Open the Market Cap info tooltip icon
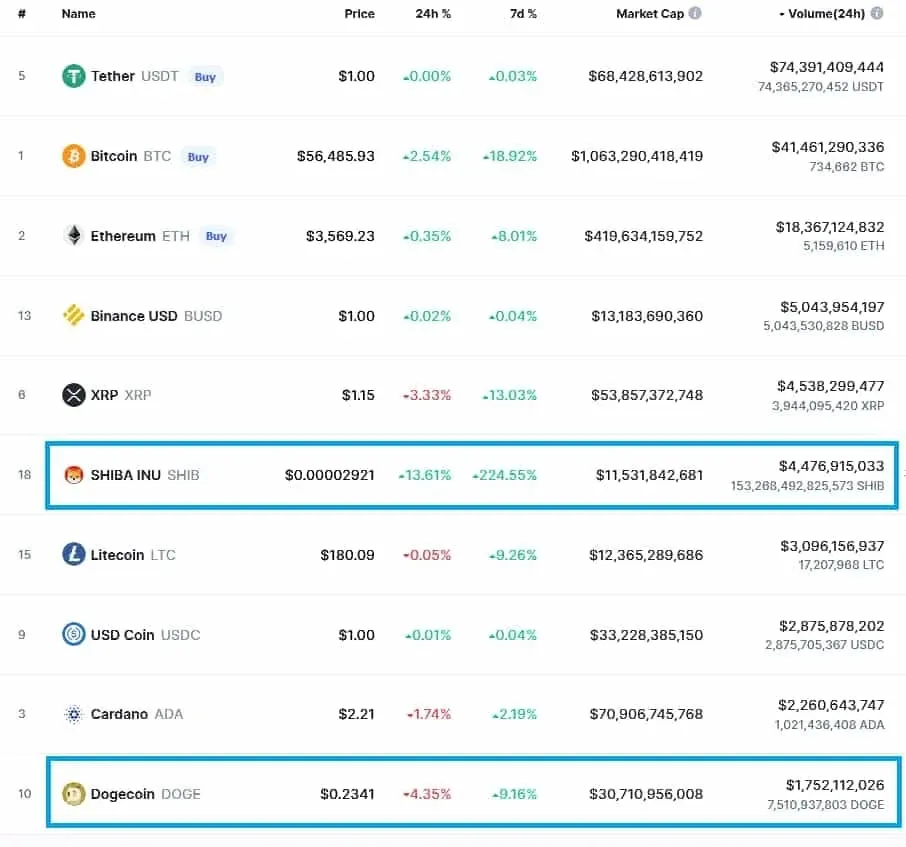Image resolution: width=906 pixels, height=847 pixels. (x=695, y=13)
